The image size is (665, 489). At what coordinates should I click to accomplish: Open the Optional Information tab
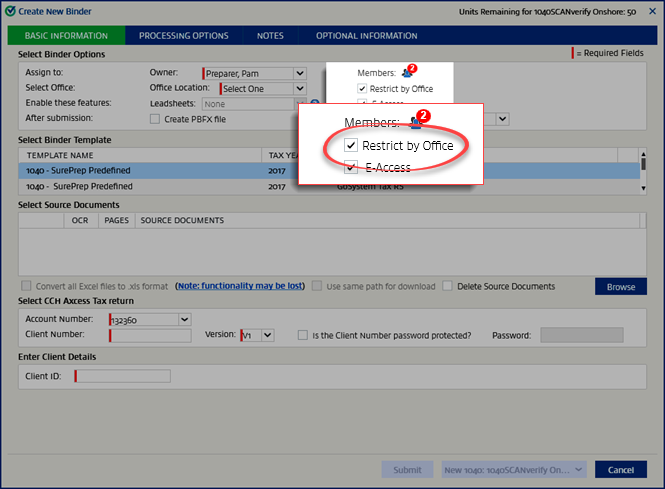pyautogui.click(x=366, y=36)
